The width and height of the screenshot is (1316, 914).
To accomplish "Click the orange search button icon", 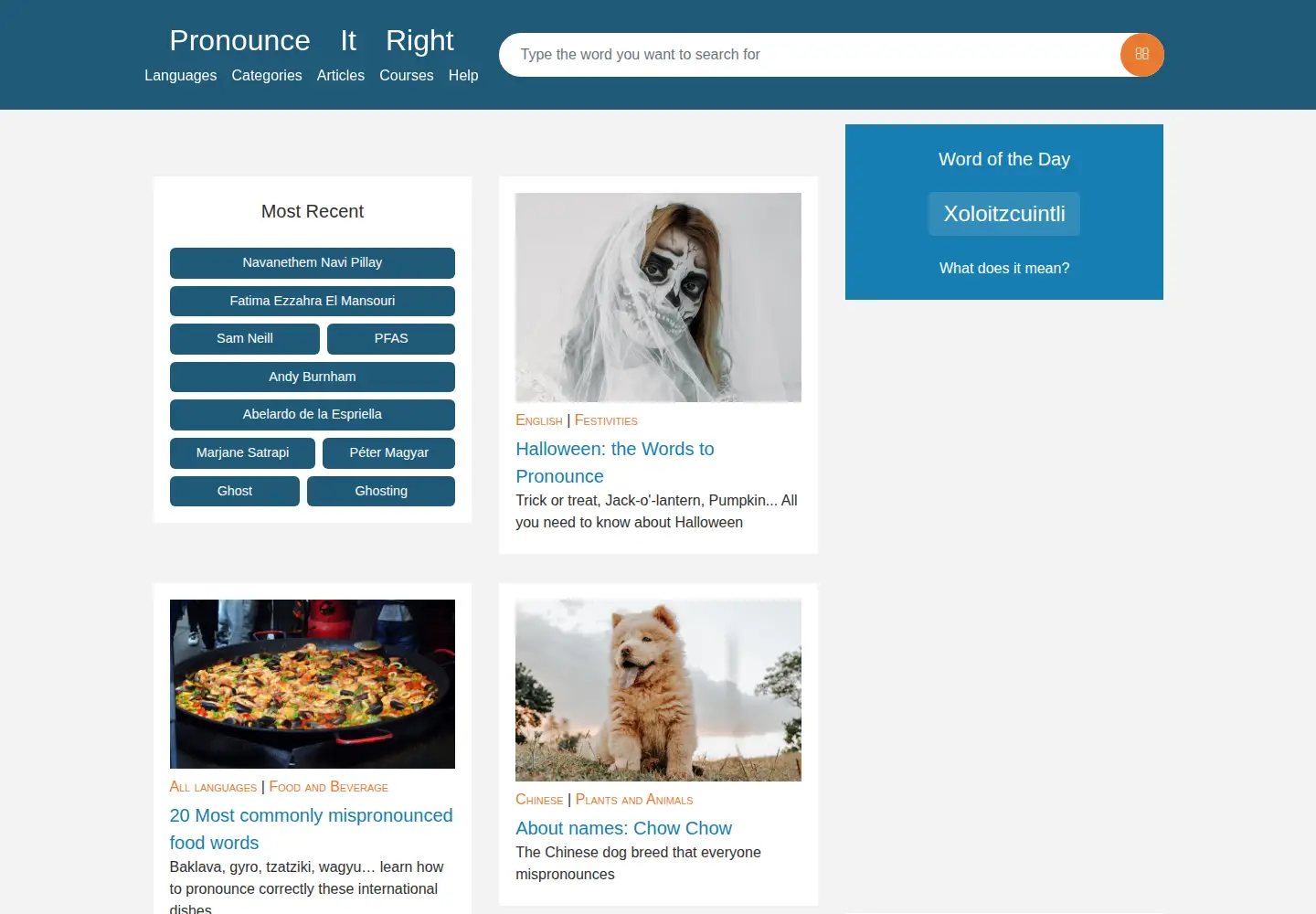I will click(x=1141, y=55).
